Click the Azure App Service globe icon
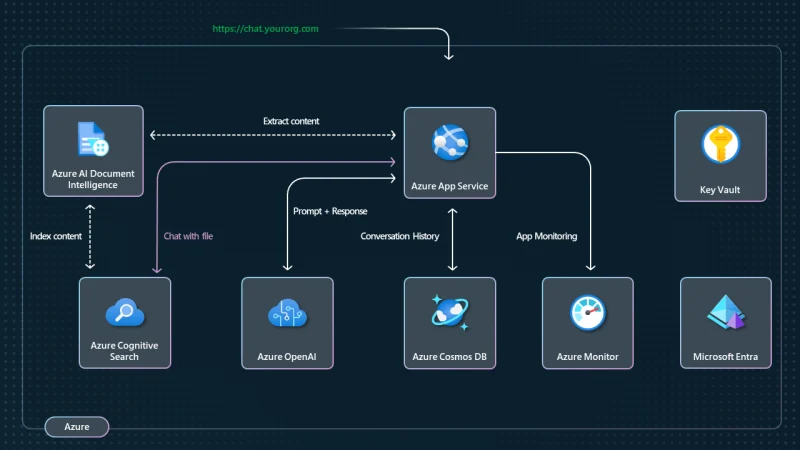800x450 pixels. point(449,142)
